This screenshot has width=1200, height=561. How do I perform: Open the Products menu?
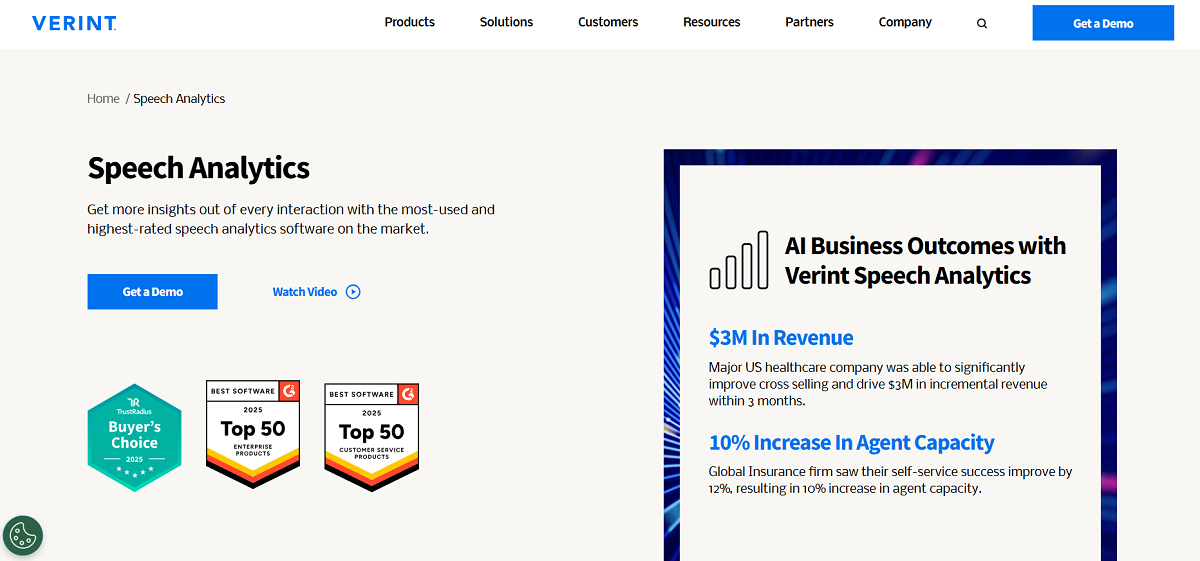[x=410, y=22]
